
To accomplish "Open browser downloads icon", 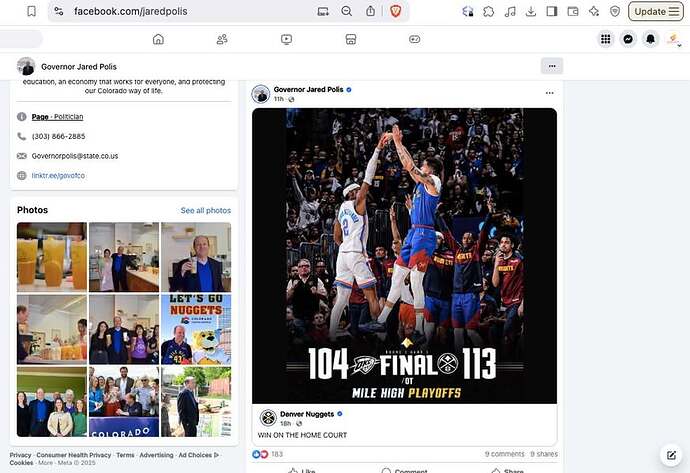I will click(531, 11).
